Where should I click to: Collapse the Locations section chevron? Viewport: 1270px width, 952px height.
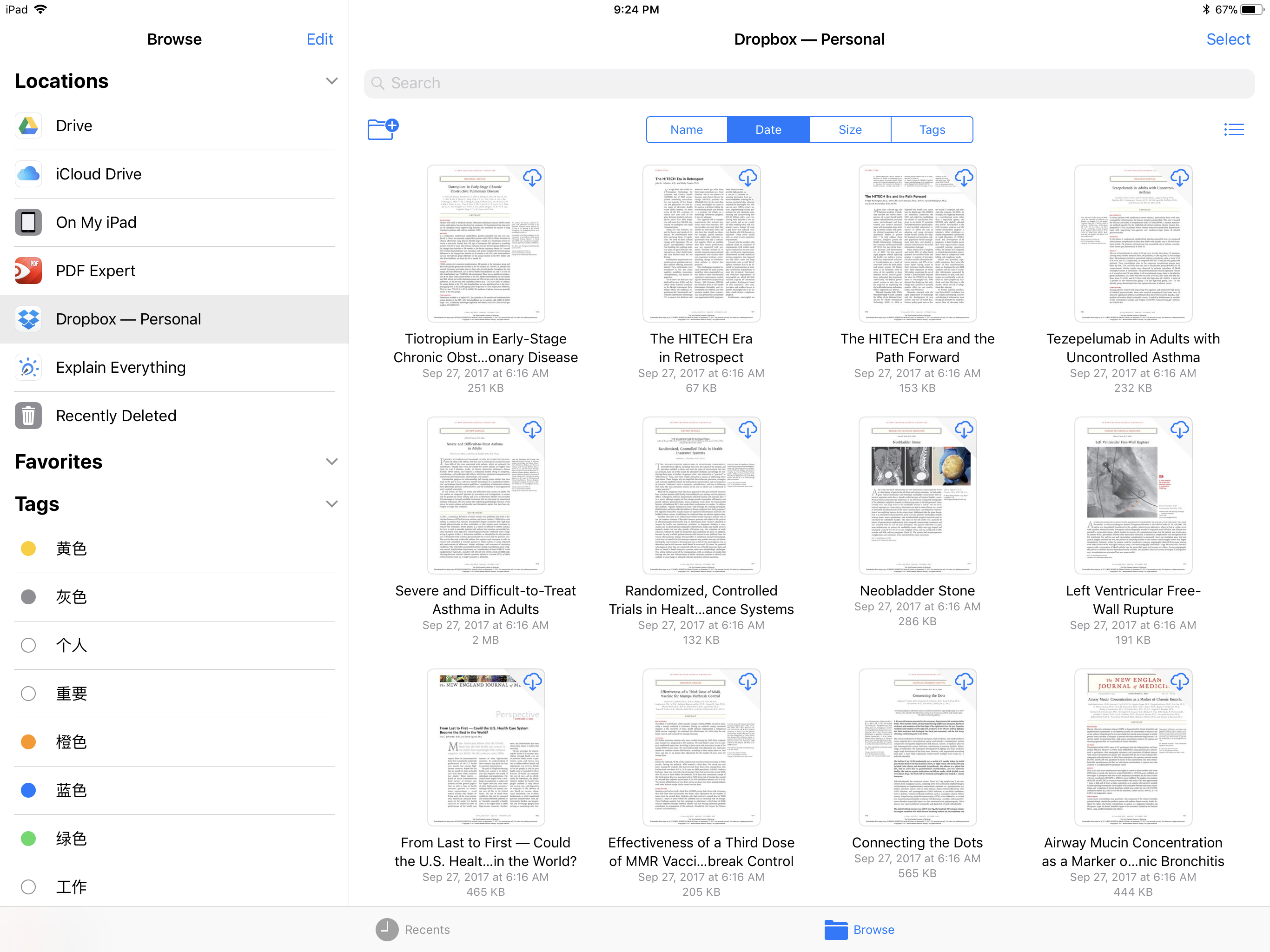coord(331,81)
